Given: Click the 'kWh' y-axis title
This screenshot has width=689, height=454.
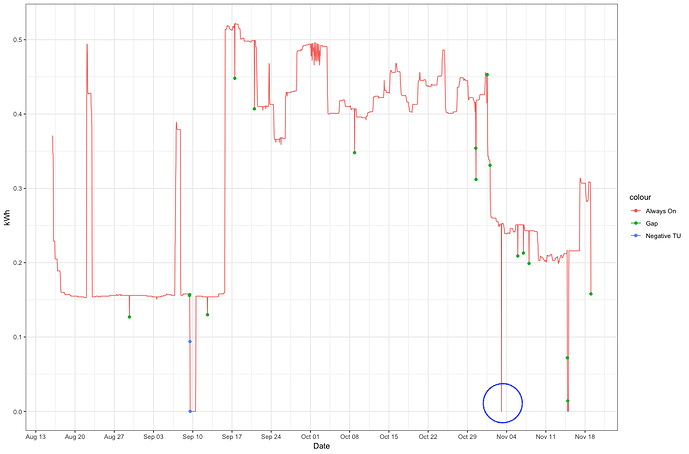Looking at the screenshot, I should tap(6, 218).
